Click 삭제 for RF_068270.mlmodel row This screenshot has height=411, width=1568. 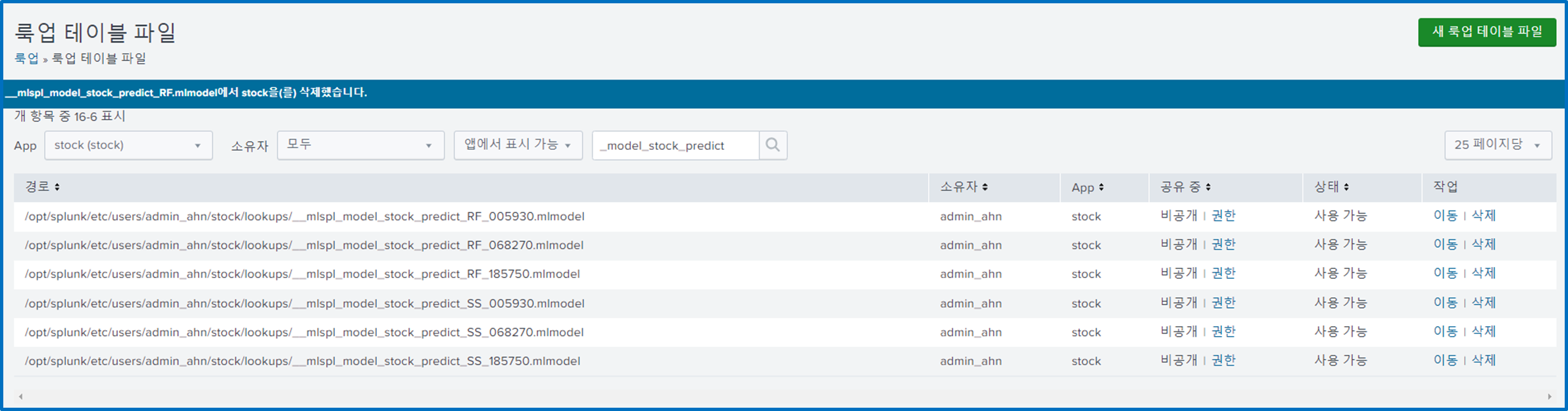coord(1484,245)
